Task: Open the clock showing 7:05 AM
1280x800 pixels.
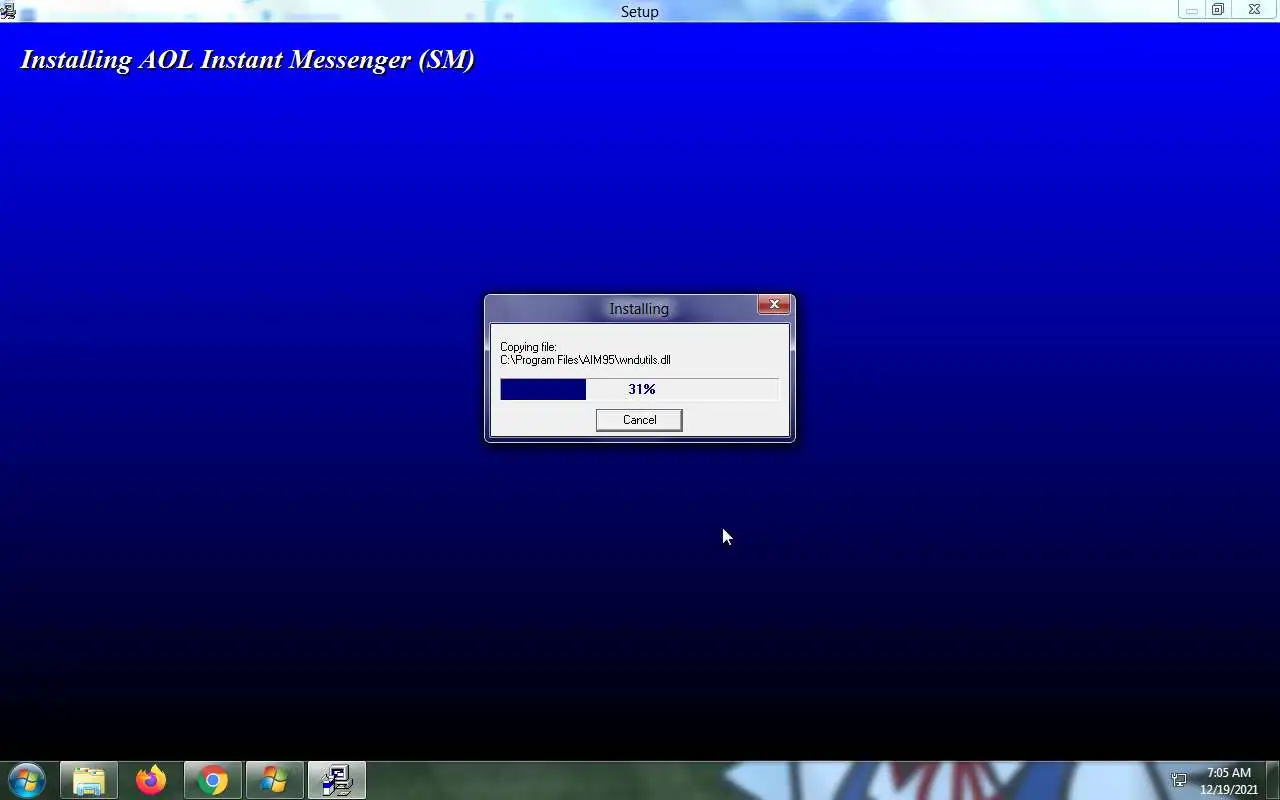Action: point(1229,781)
